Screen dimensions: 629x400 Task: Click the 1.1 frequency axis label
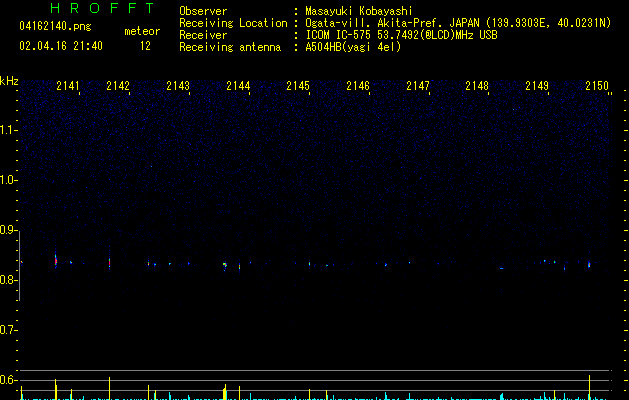8,130
